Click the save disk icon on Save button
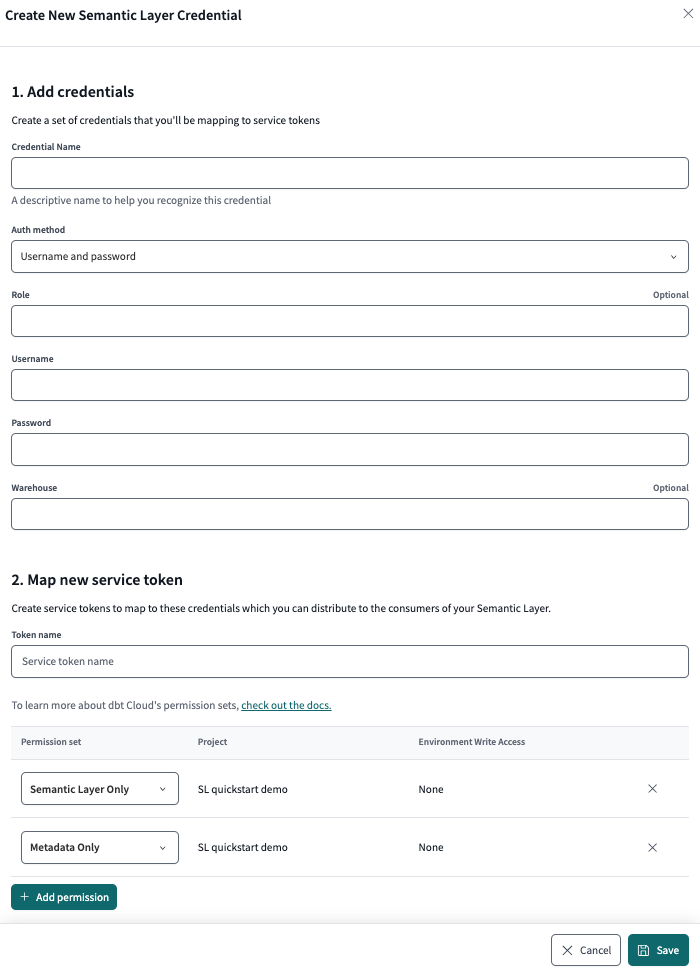Viewport: 700px width, 968px height. (644, 950)
